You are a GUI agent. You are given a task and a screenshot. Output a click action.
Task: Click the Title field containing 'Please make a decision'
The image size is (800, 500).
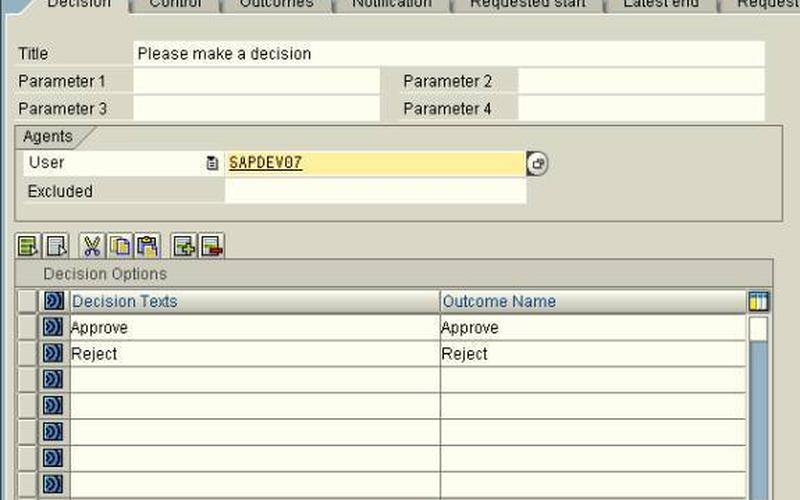[x=447, y=54]
